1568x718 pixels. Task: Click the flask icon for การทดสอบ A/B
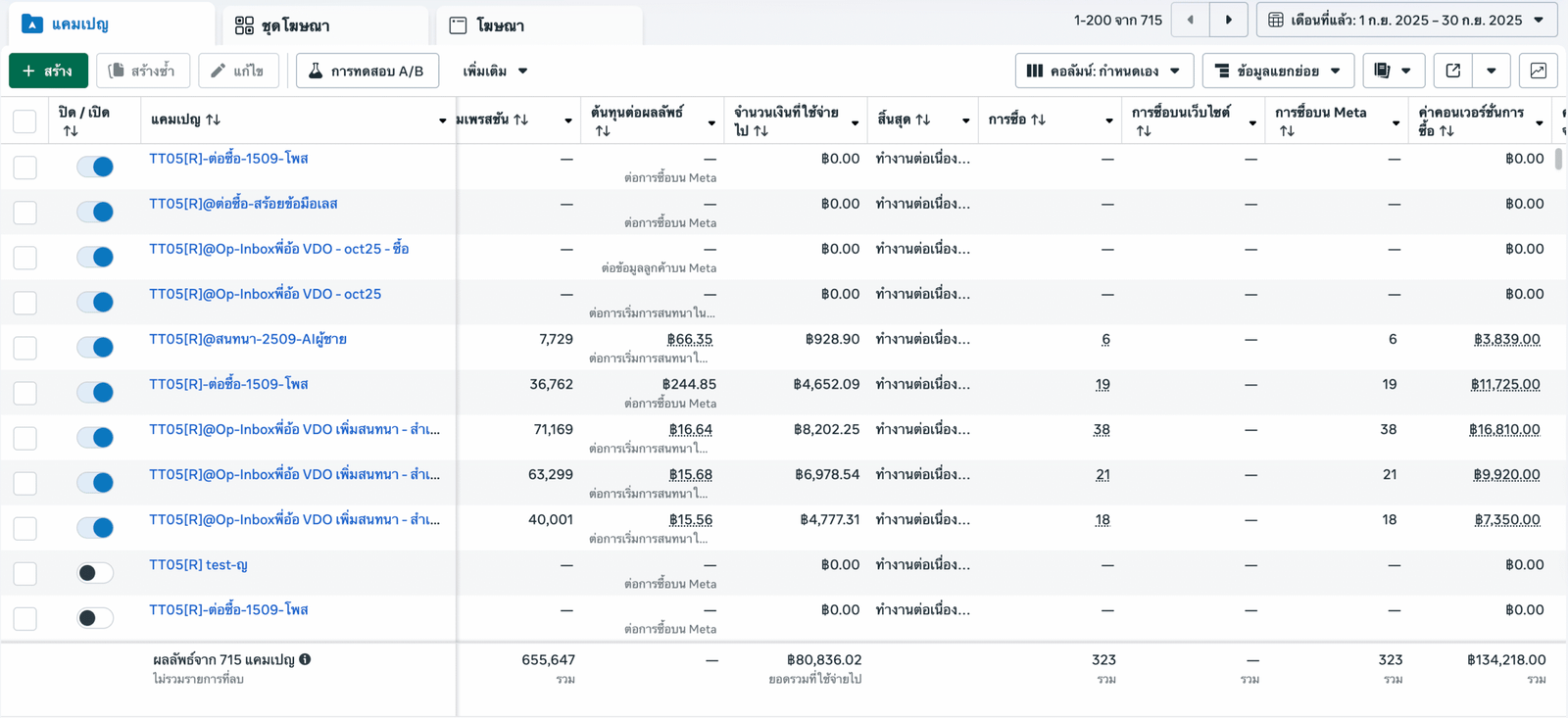click(316, 71)
